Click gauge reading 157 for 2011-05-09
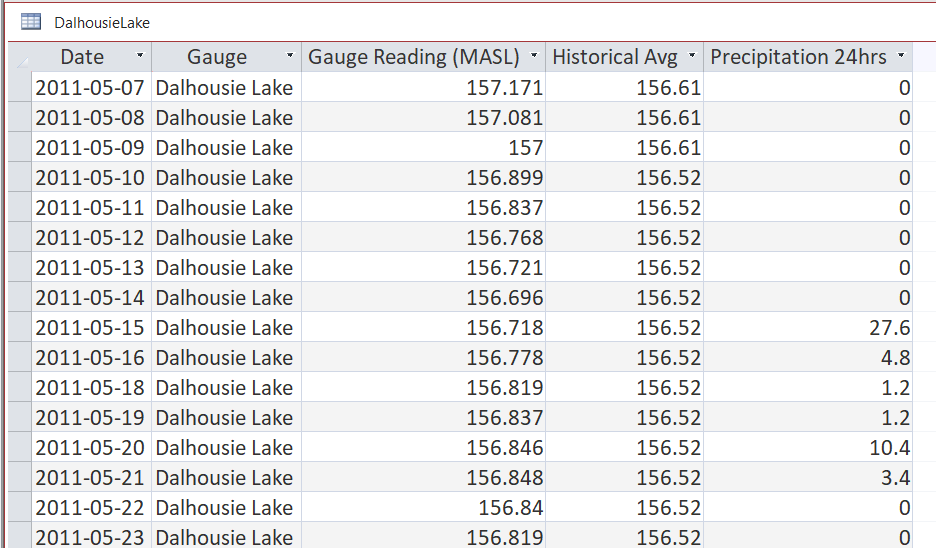Image resolution: width=936 pixels, height=548 pixels. pyautogui.click(x=423, y=147)
